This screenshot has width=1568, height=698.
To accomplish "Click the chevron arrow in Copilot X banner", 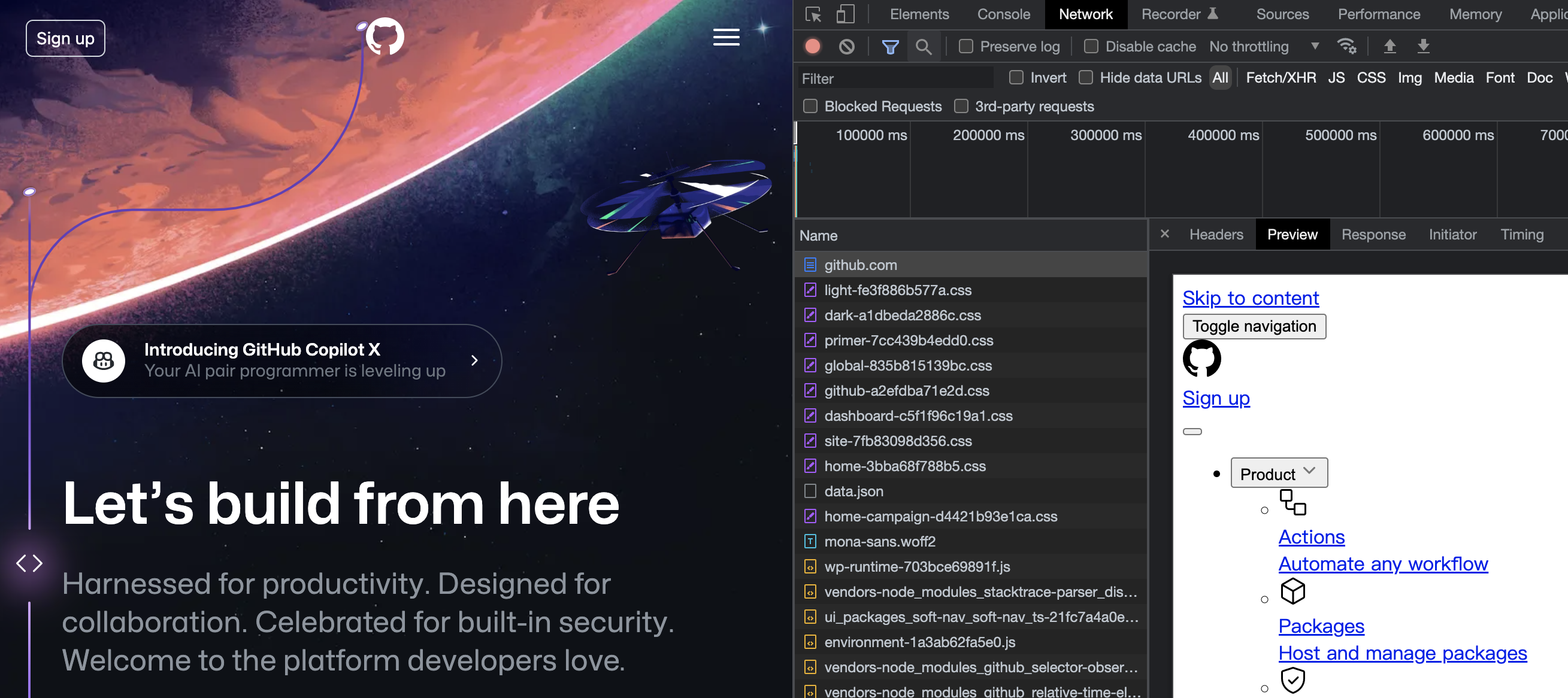I will (x=474, y=361).
